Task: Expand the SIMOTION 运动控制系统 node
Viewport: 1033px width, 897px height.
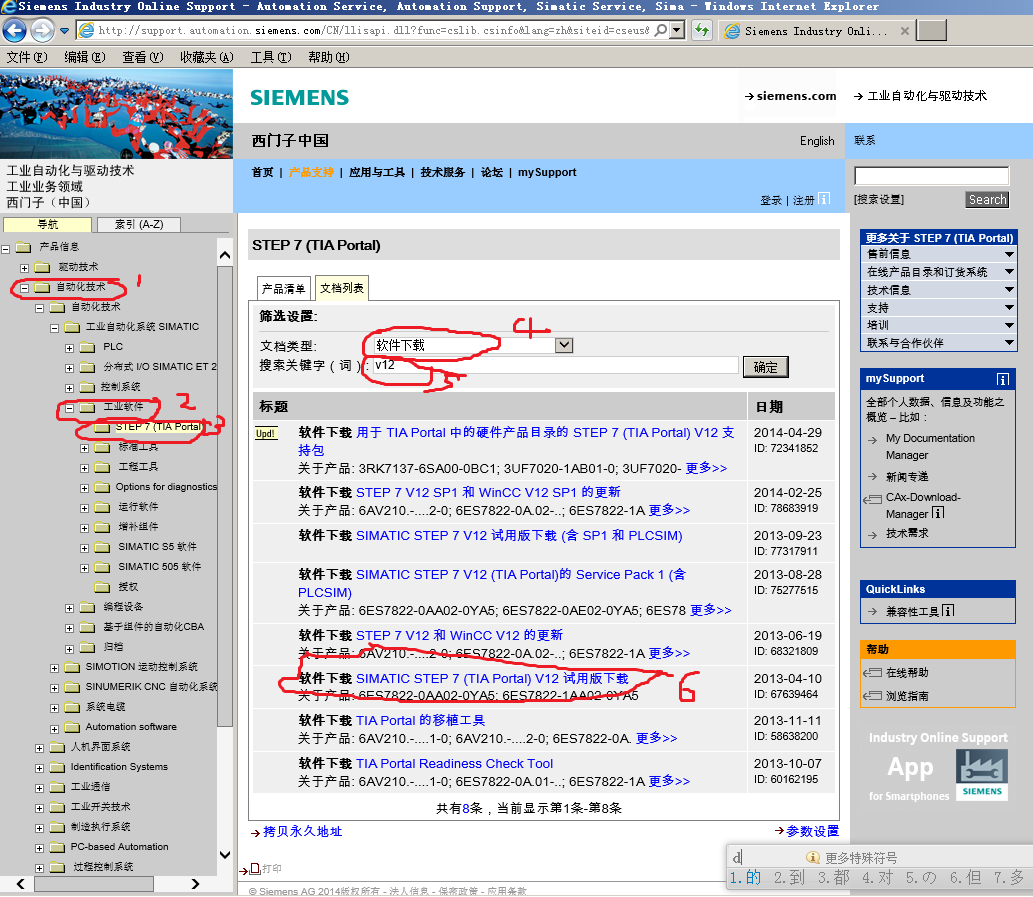Action: point(55,668)
